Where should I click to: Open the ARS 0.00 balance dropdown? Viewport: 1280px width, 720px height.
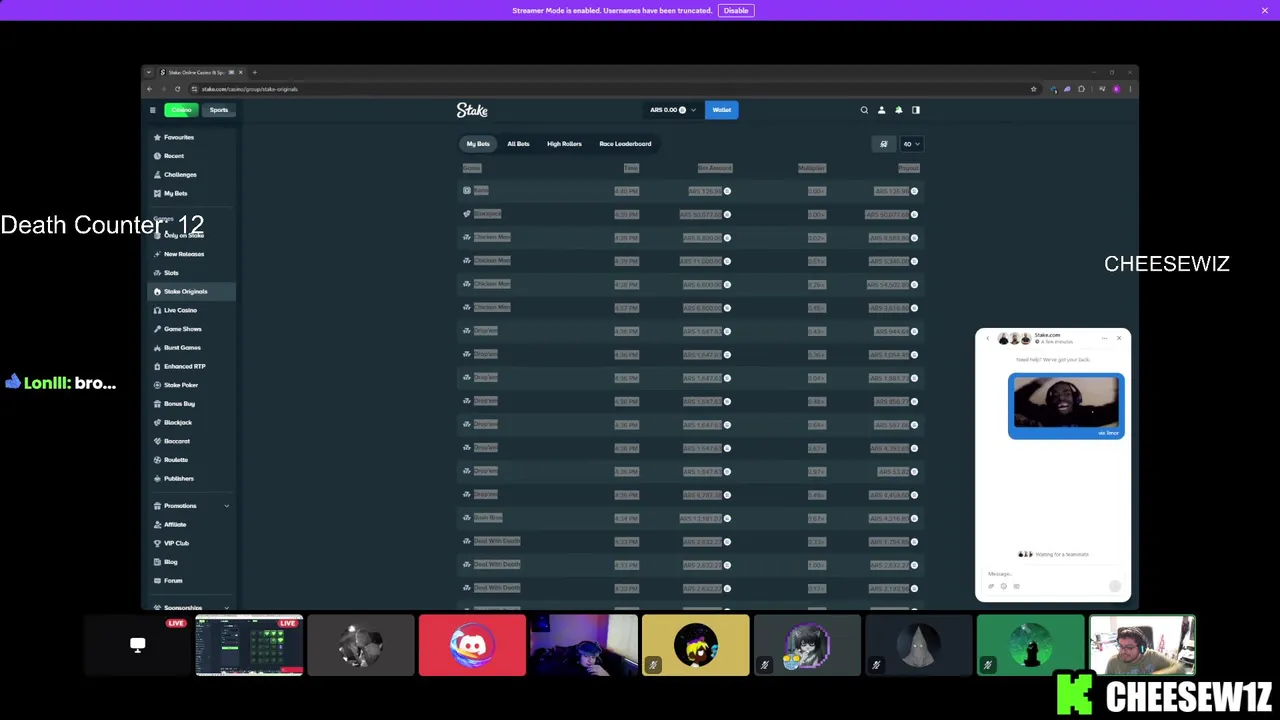coord(672,110)
